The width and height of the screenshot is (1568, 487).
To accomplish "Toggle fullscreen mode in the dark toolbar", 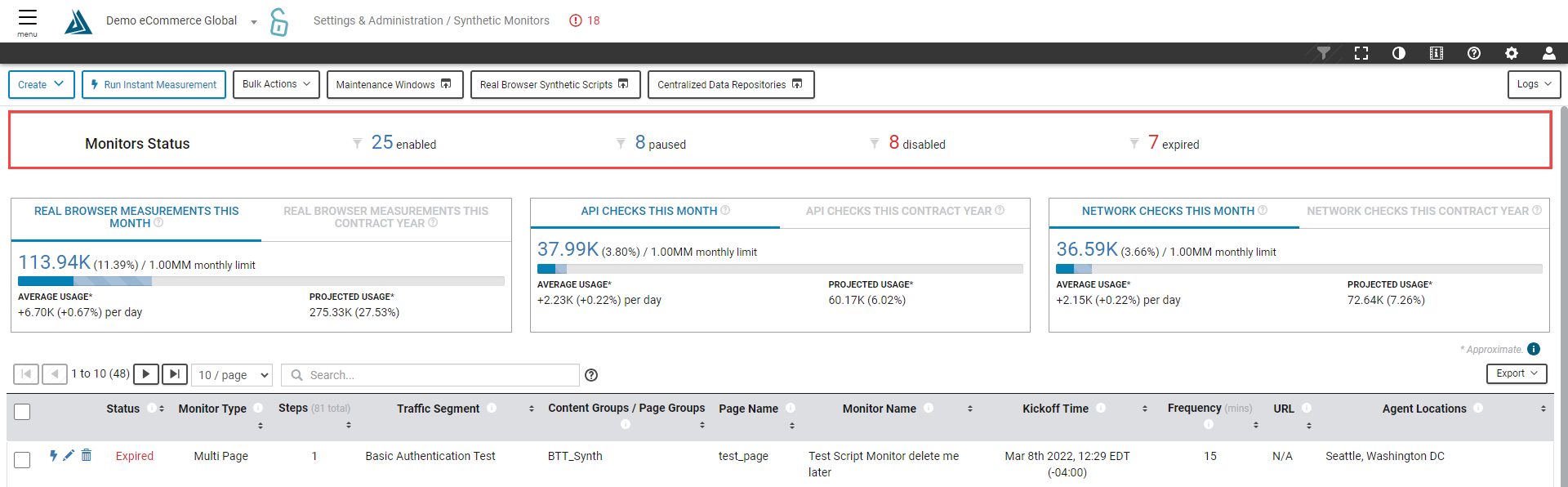I will coord(1361,53).
